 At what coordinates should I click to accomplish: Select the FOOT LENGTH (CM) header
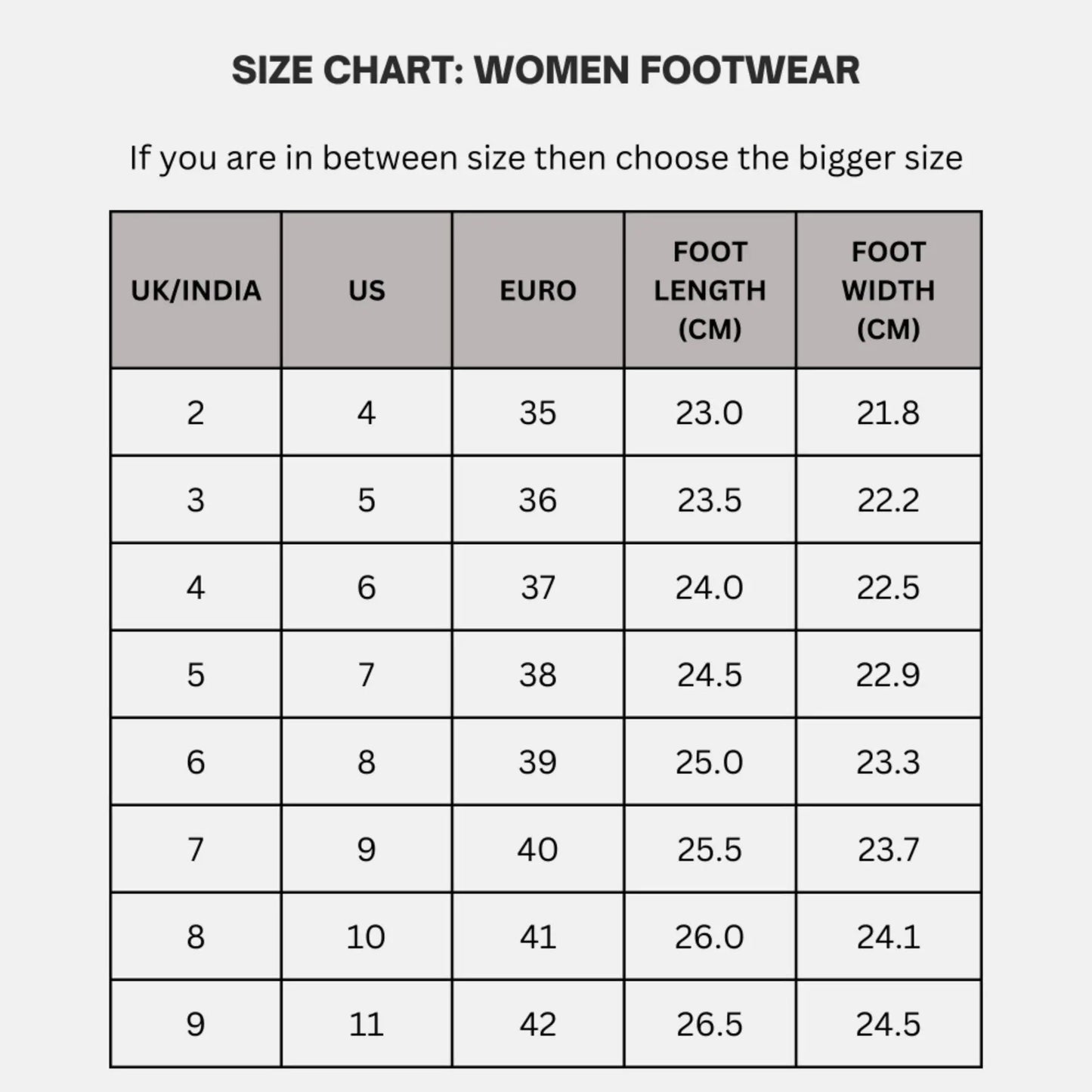pyautogui.click(x=710, y=291)
